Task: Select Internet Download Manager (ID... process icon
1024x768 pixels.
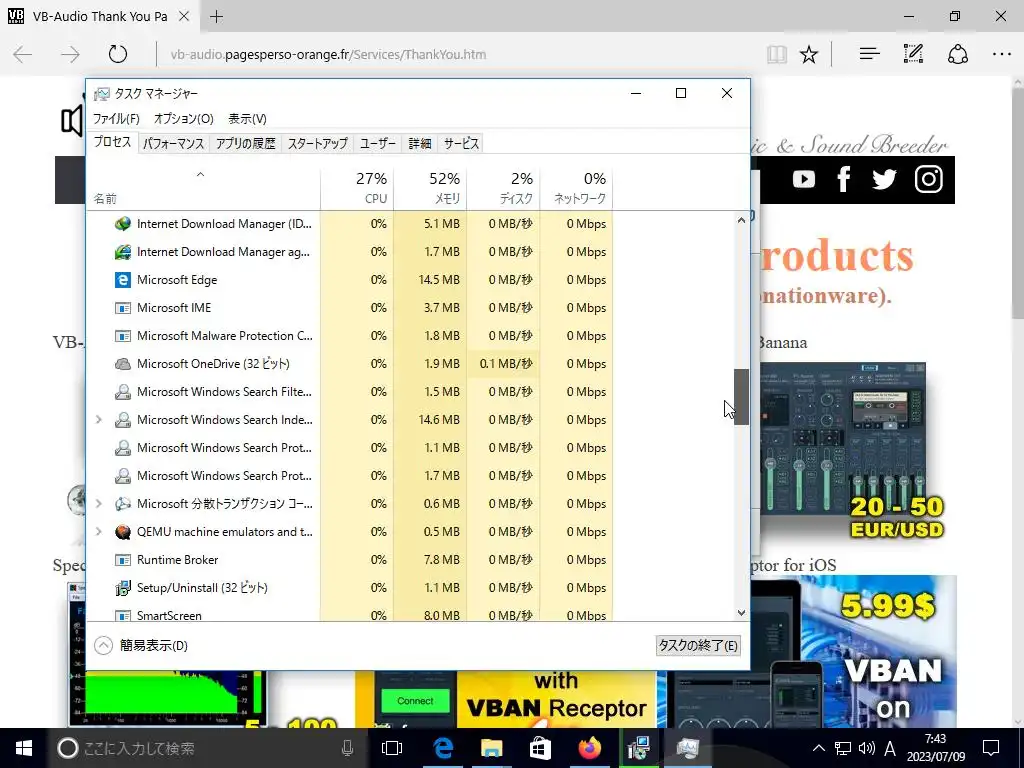Action: 123,224
